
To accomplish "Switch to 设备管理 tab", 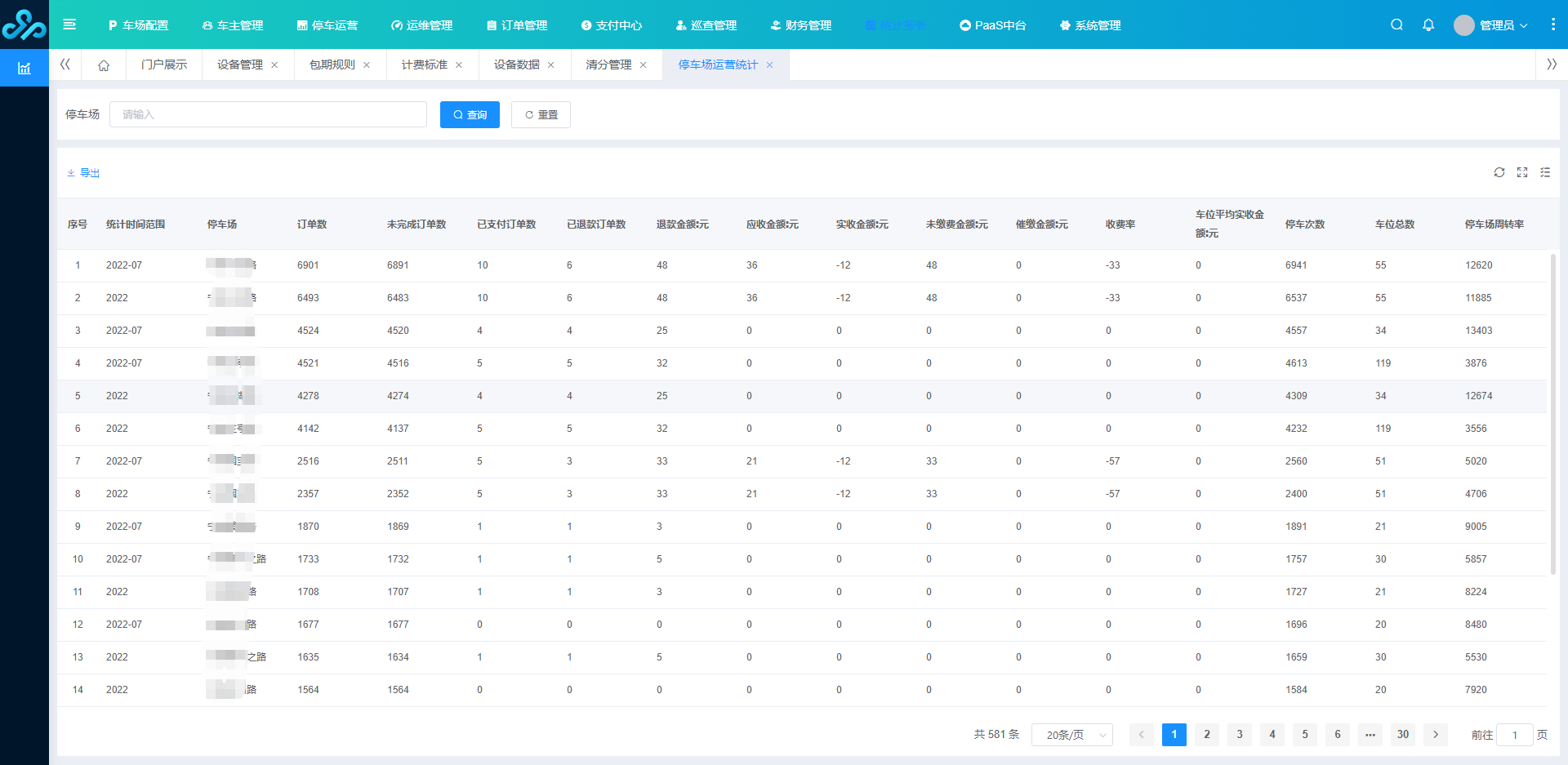I will [240, 64].
